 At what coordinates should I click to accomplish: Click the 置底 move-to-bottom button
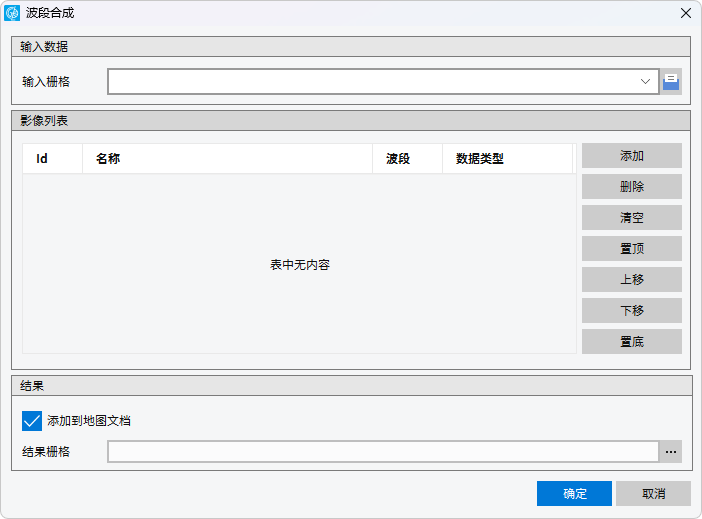(x=631, y=342)
